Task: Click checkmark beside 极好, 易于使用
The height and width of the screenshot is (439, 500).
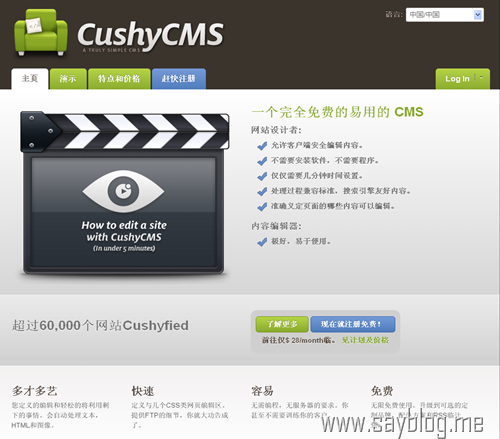Action: pyautogui.click(x=262, y=242)
